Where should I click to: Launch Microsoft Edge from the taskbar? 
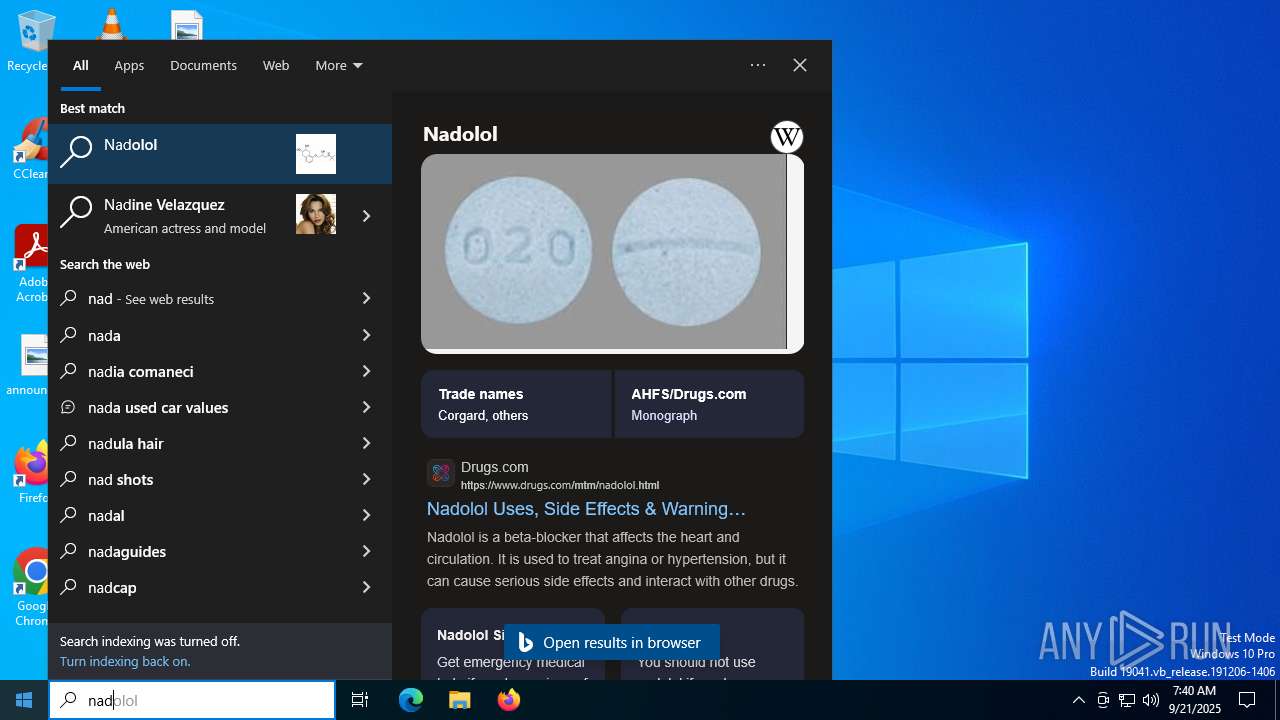[x=411, y=700]
